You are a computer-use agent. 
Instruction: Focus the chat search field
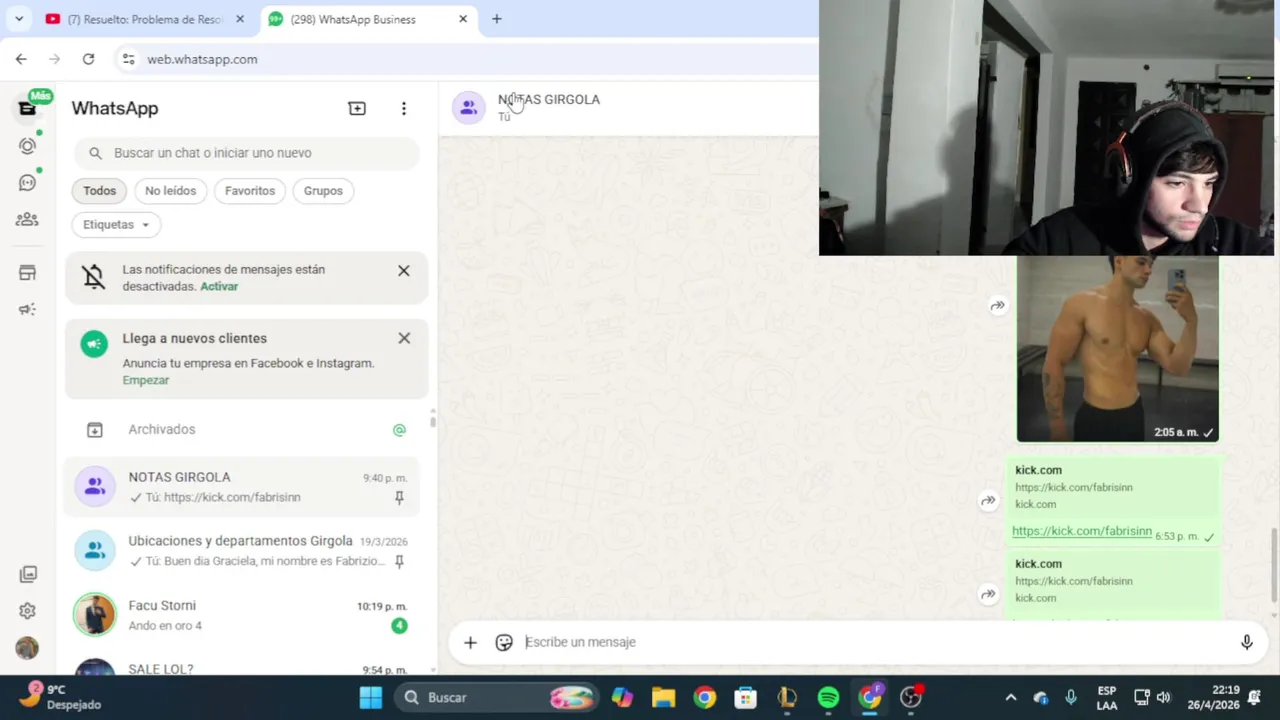[247, 153]
